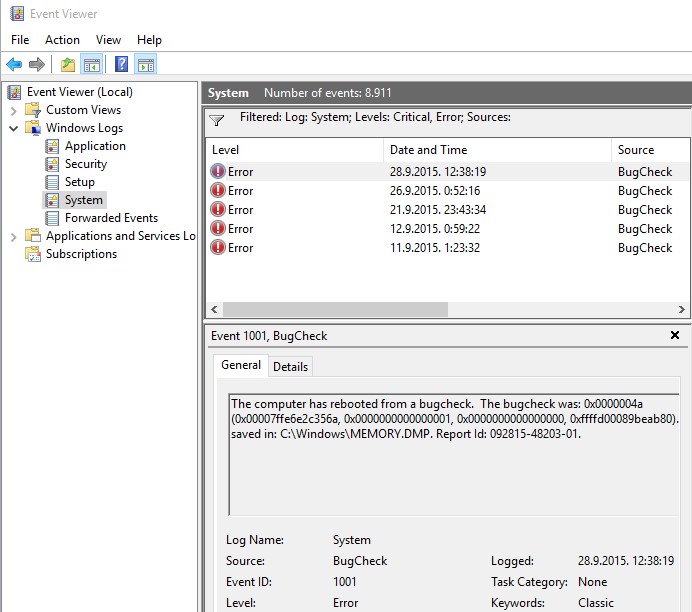Click the Back arrow toolbar icon
Image resolution: width=692 pixels, height=612 pixels.
14,65
